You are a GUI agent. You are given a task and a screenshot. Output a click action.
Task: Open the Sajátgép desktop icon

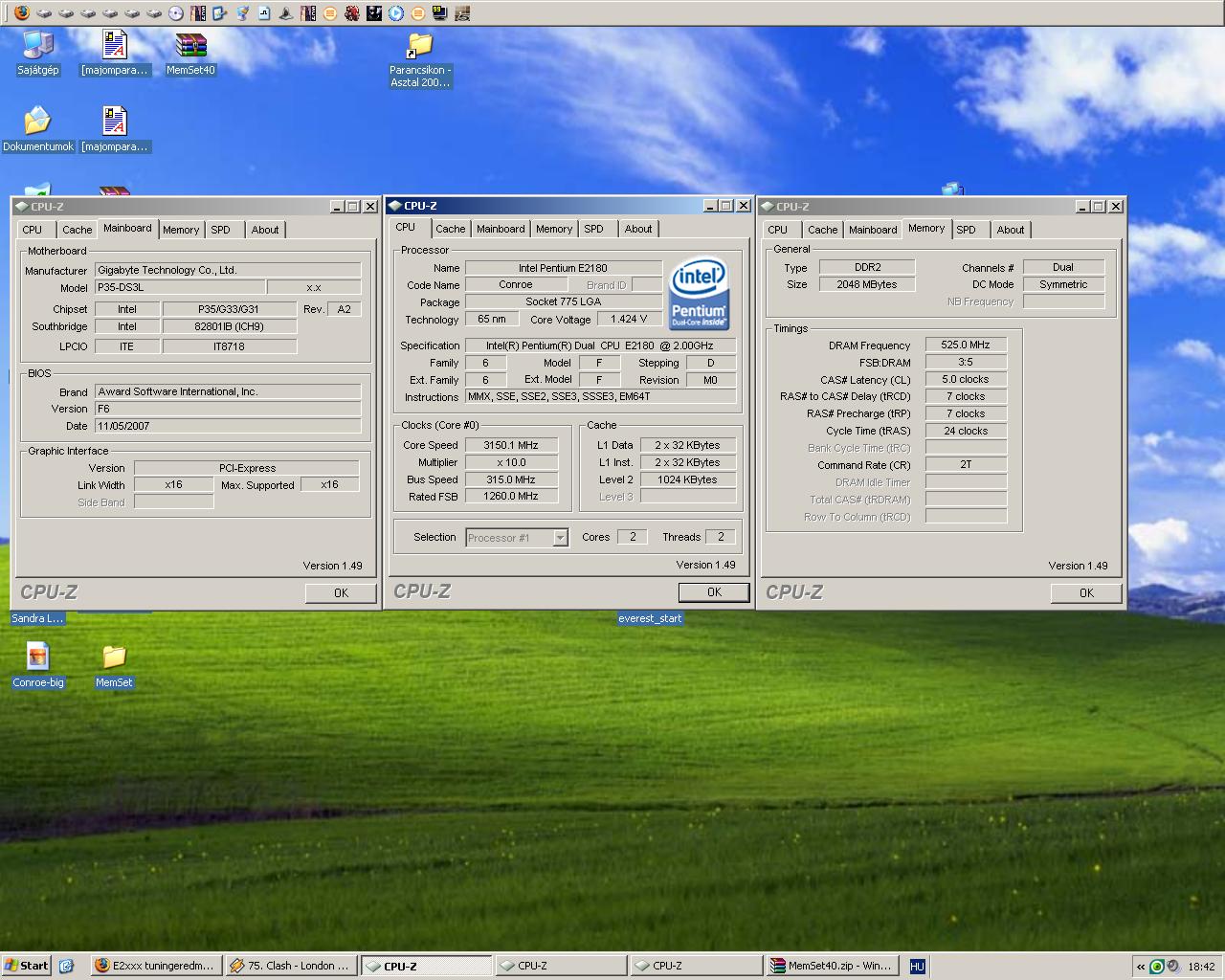click(37, 53)
